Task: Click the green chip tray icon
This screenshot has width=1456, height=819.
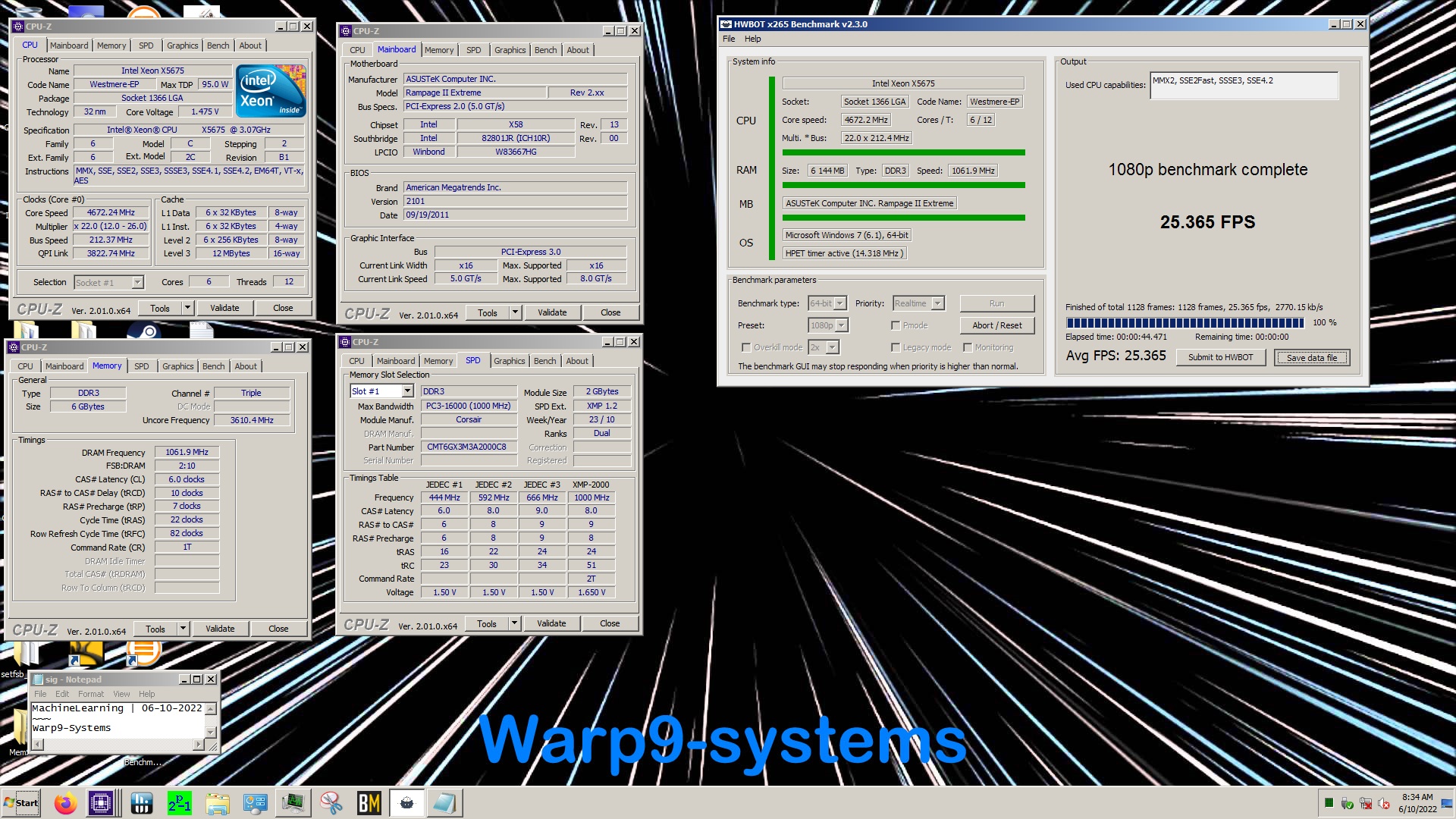Action: (x=1329, y=803)
